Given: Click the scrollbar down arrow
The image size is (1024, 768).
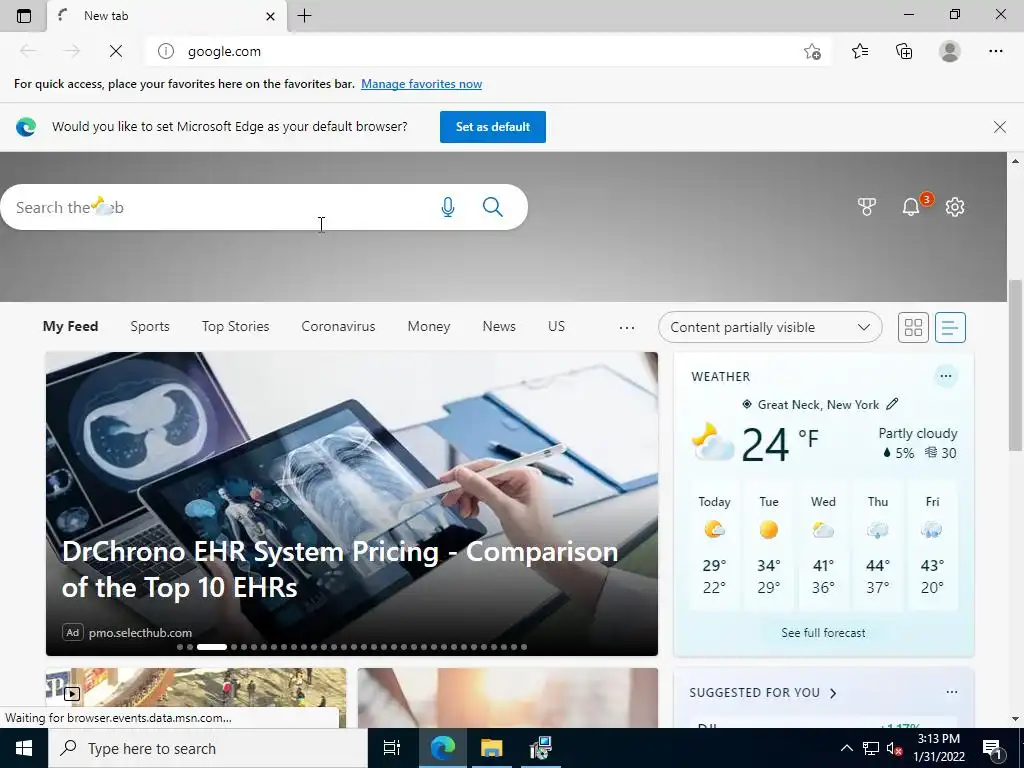Looking at the screenshot, I should 1015,718.
